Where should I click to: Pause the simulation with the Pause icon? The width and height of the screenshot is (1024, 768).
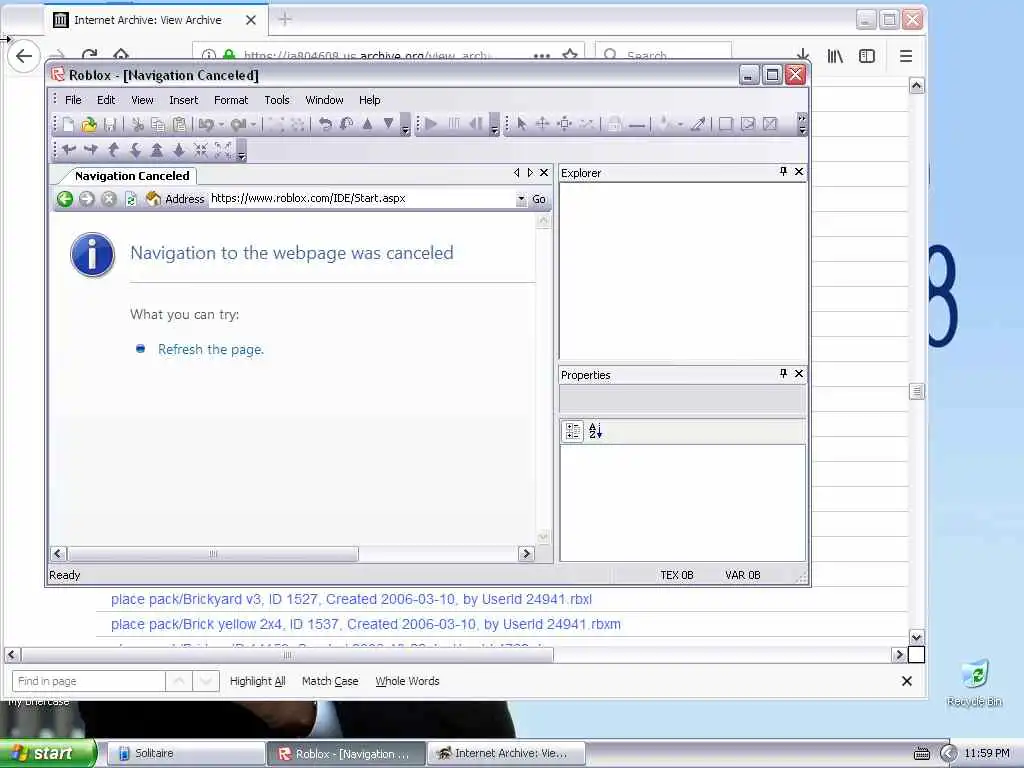453,123
